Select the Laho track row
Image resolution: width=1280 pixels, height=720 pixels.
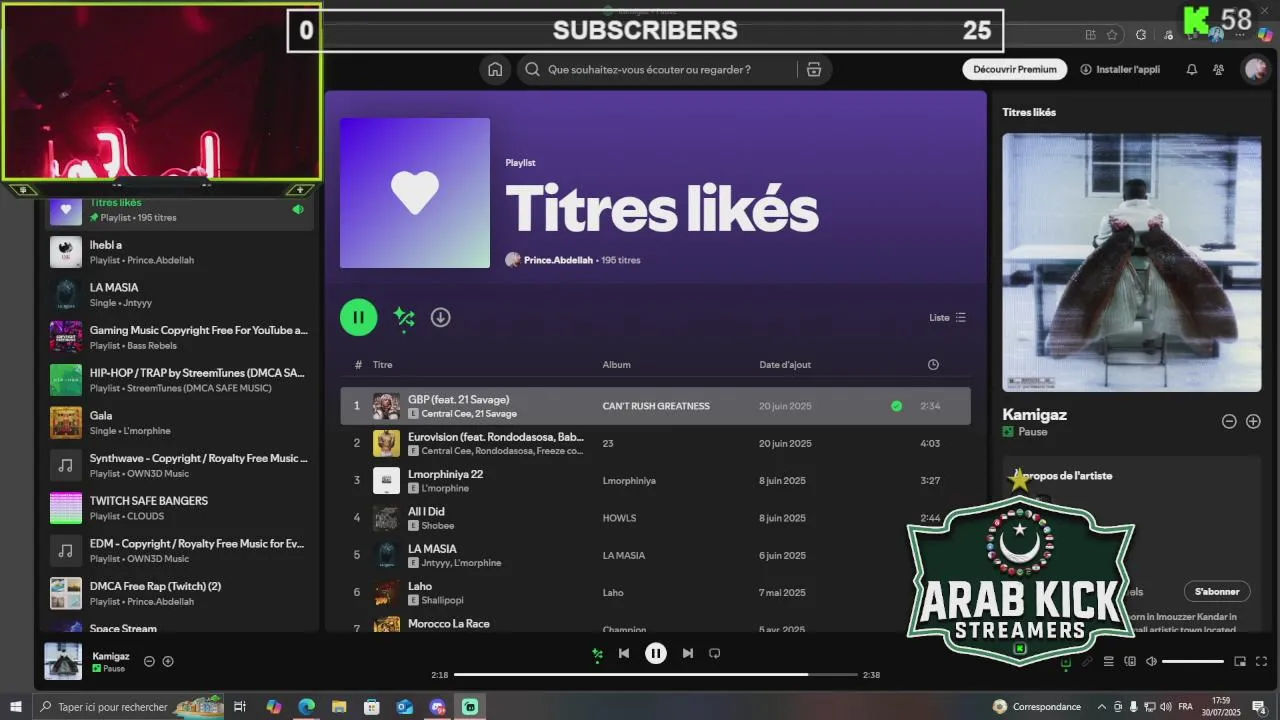coord(655,592)
